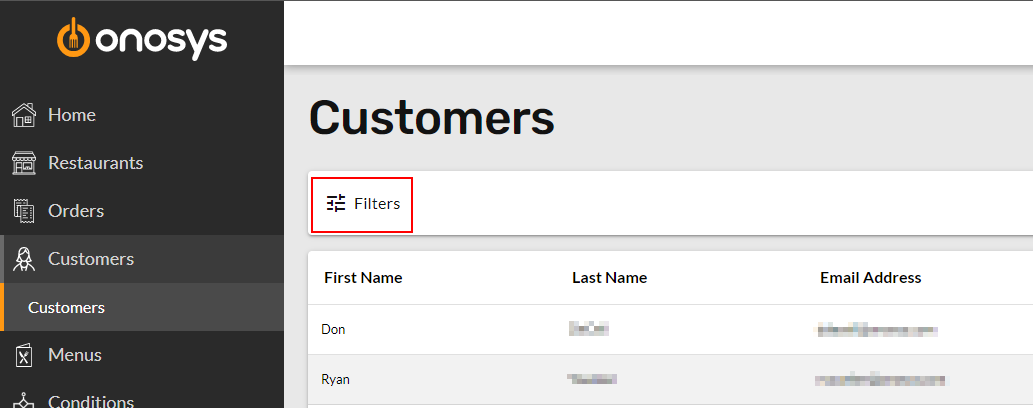
Task: Click Ryan's blurred last name cell
Action: [592, 378]
